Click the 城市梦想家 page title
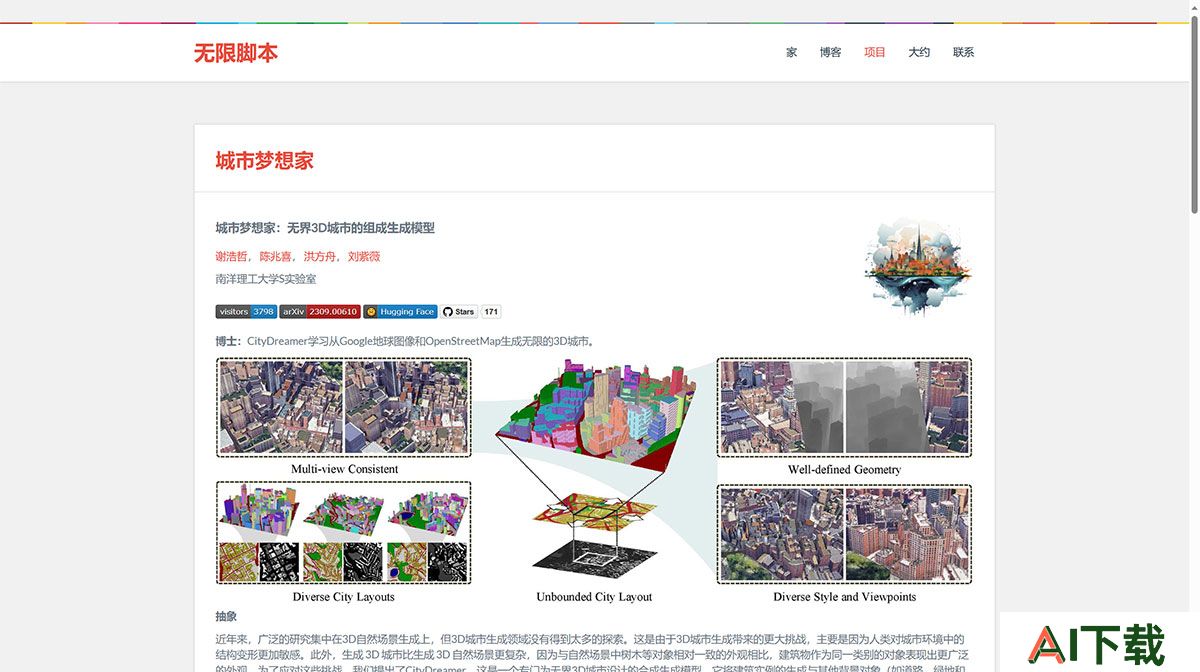The width and height of the screenshot is (1200, 672). tap(265, 161)
